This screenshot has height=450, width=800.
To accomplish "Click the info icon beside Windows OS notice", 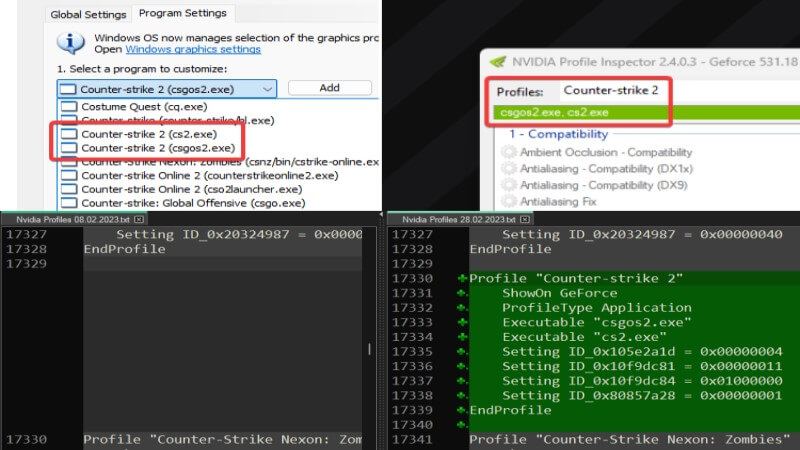I will point(70,43).
